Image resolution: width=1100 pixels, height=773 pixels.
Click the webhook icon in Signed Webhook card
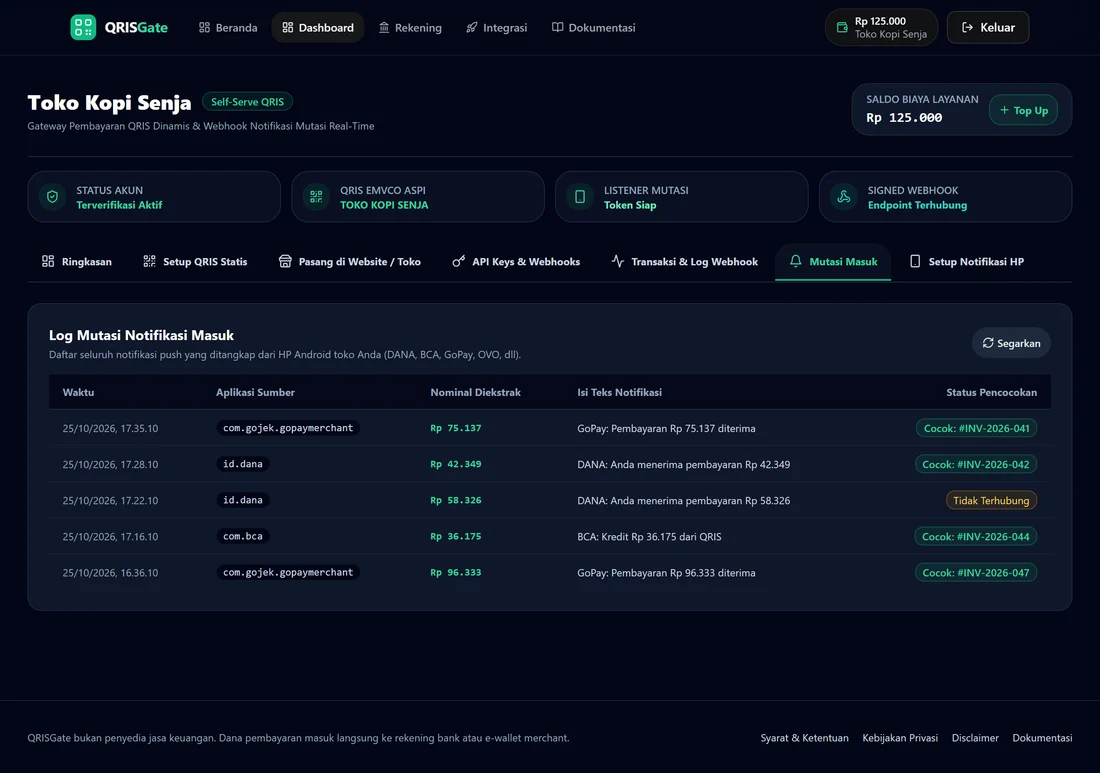pyautogui.click(x=844, y=197)
